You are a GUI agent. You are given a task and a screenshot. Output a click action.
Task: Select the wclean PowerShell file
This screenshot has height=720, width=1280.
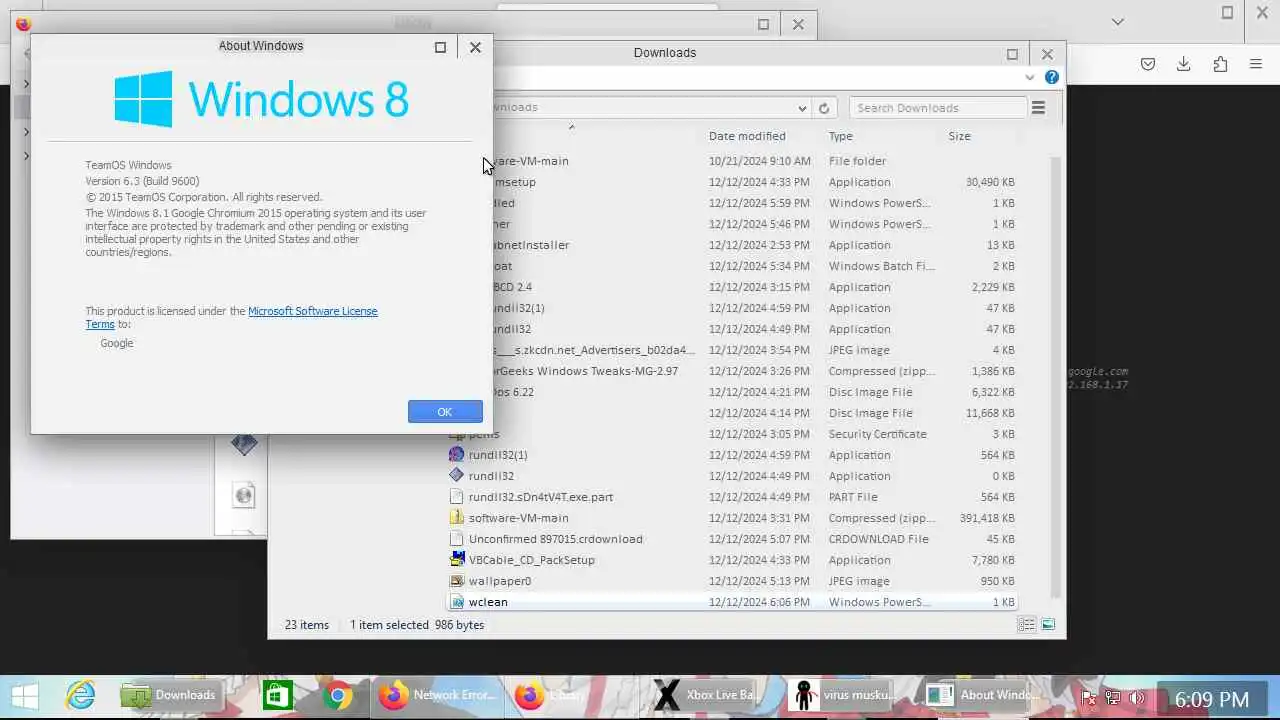[731, 602]
